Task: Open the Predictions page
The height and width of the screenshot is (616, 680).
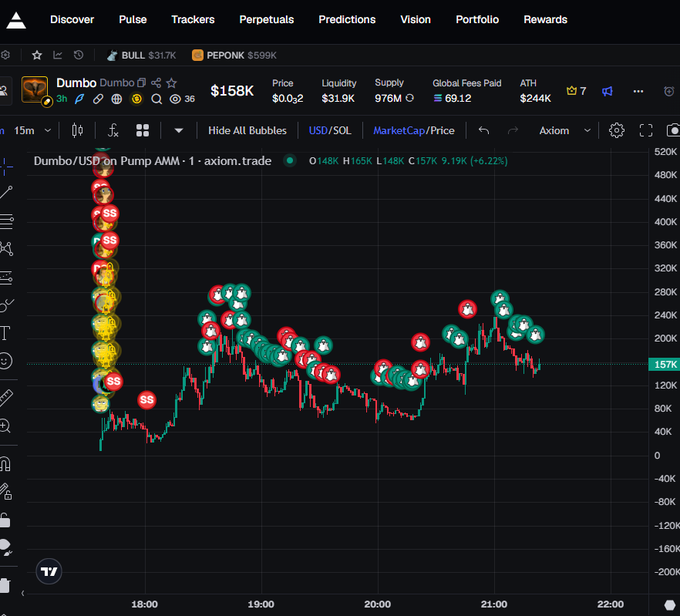Action: [347, 20]
